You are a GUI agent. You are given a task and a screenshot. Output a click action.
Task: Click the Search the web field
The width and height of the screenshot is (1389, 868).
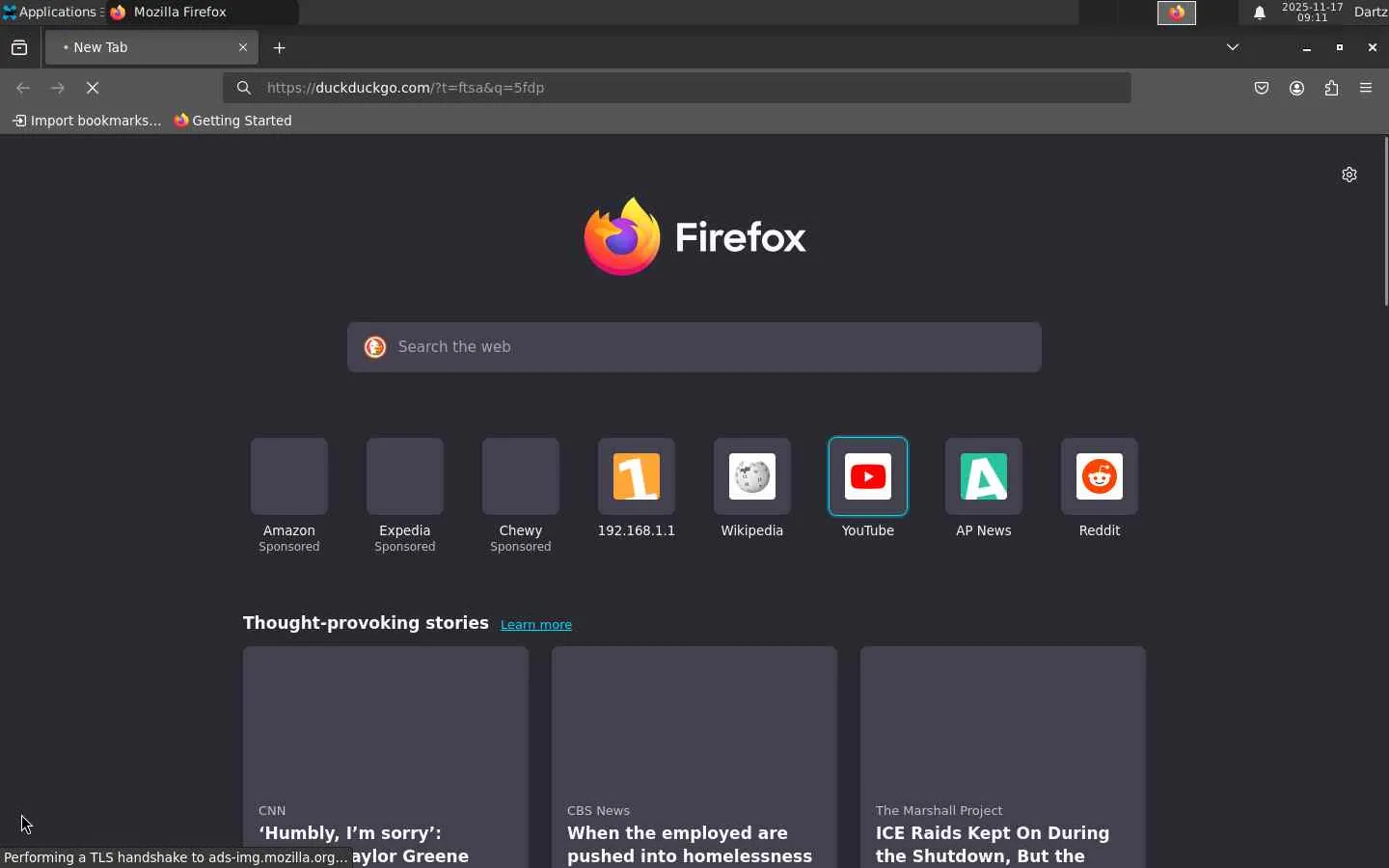(x=694, y=347)
